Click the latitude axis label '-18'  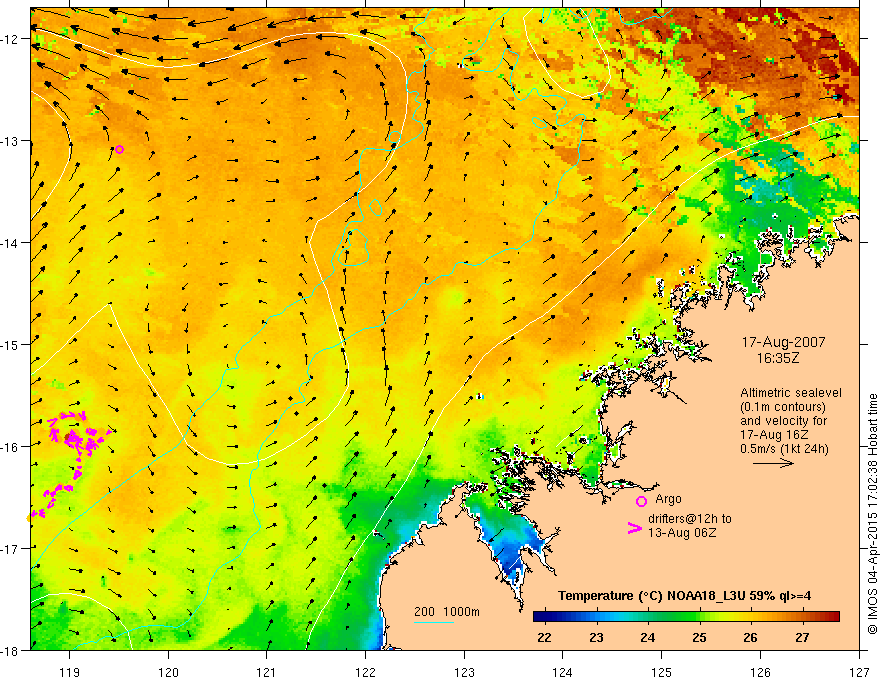[10, 650]
